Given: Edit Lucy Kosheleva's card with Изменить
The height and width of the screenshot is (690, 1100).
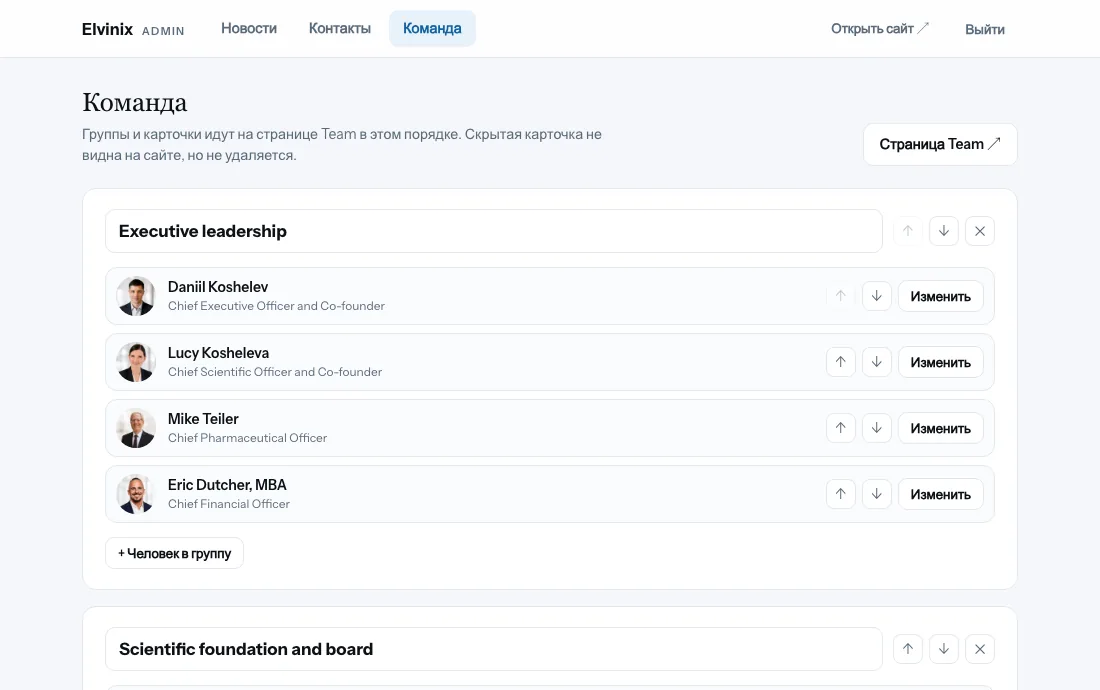Looking at the screenshot, I should pos(941,362).
